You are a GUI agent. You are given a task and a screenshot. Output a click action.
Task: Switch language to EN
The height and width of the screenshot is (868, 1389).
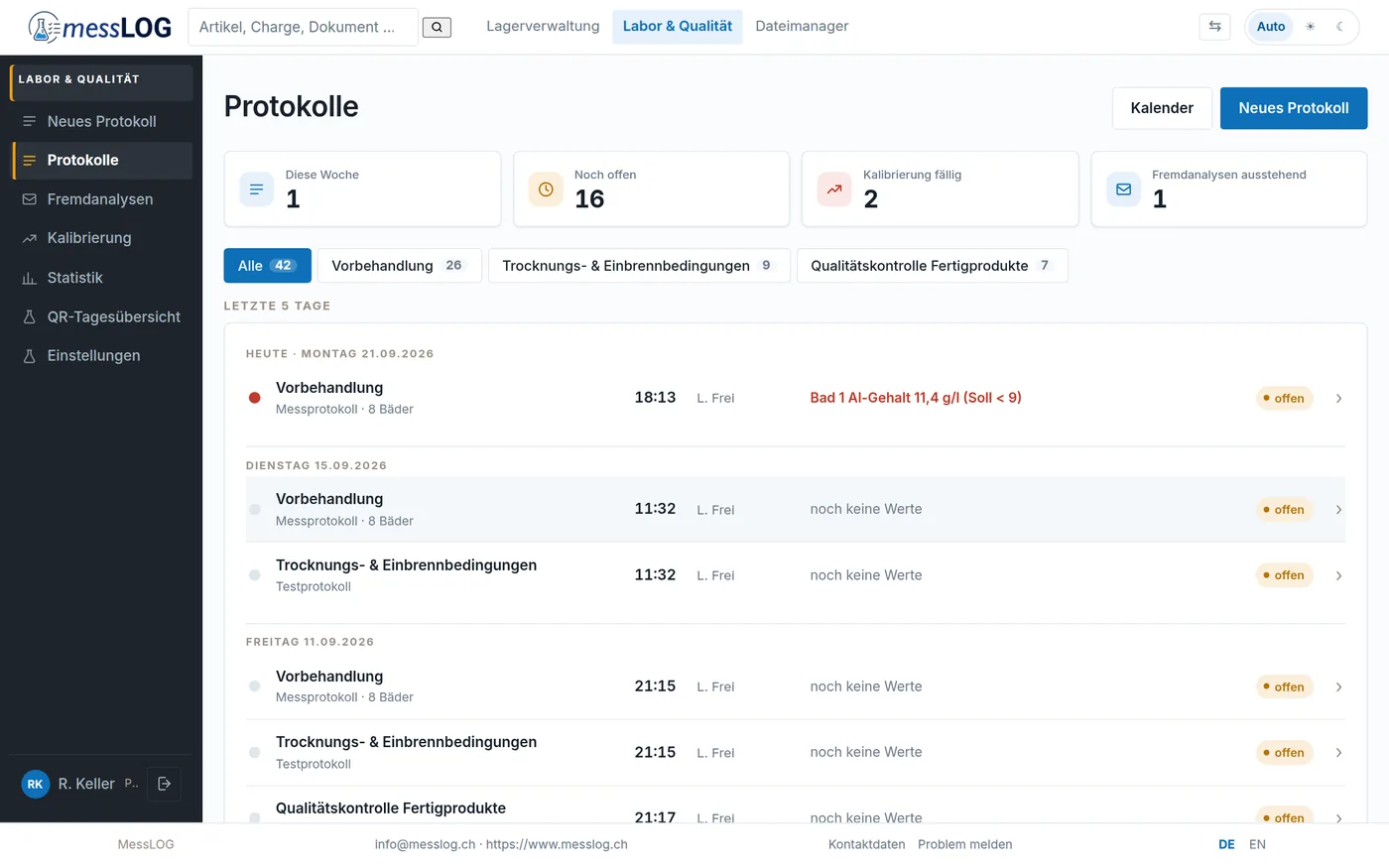(x=1257, y=844)
